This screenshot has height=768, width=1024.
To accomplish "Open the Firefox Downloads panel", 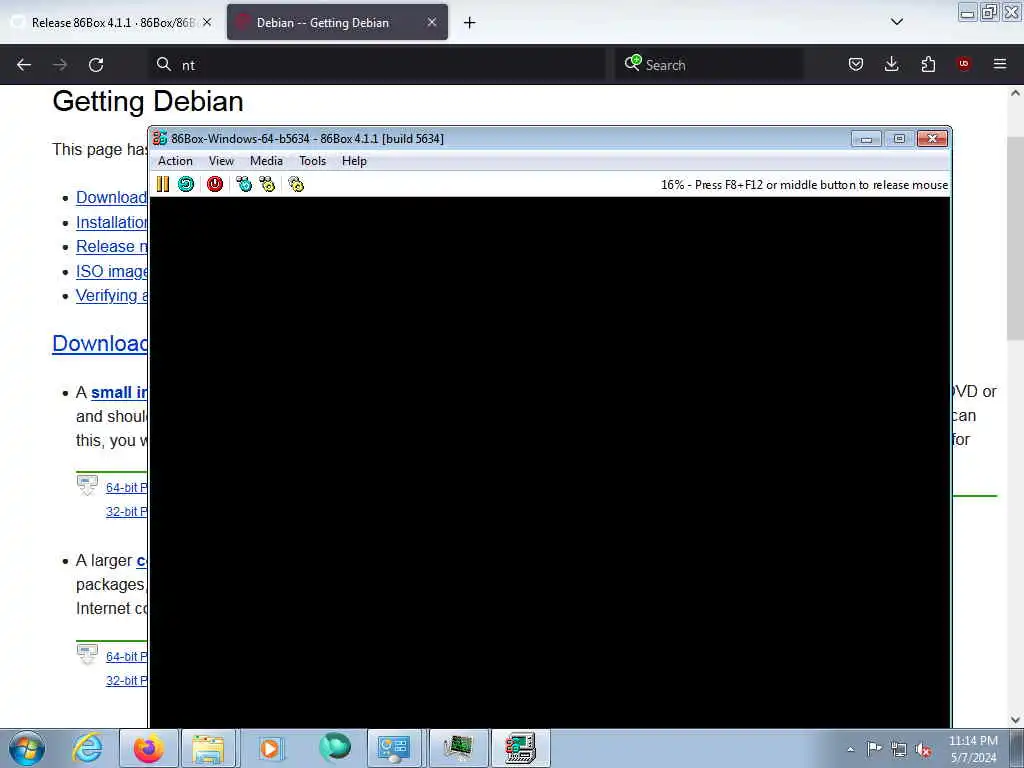I will (x=891, y=64).
